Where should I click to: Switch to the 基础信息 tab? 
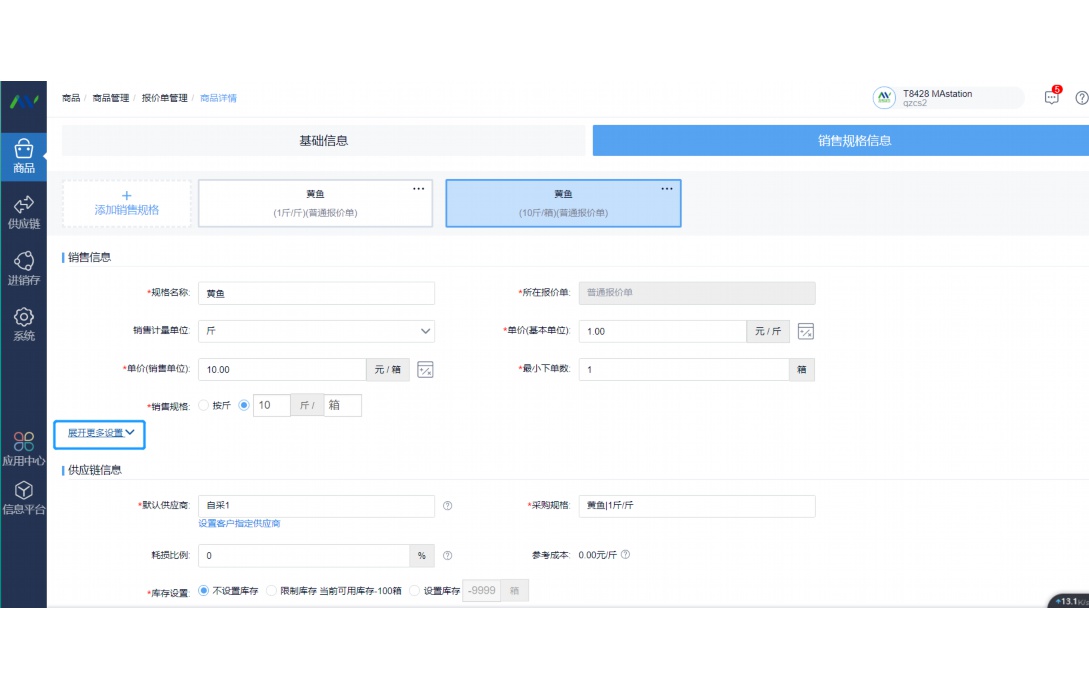(x=321, y=141)
